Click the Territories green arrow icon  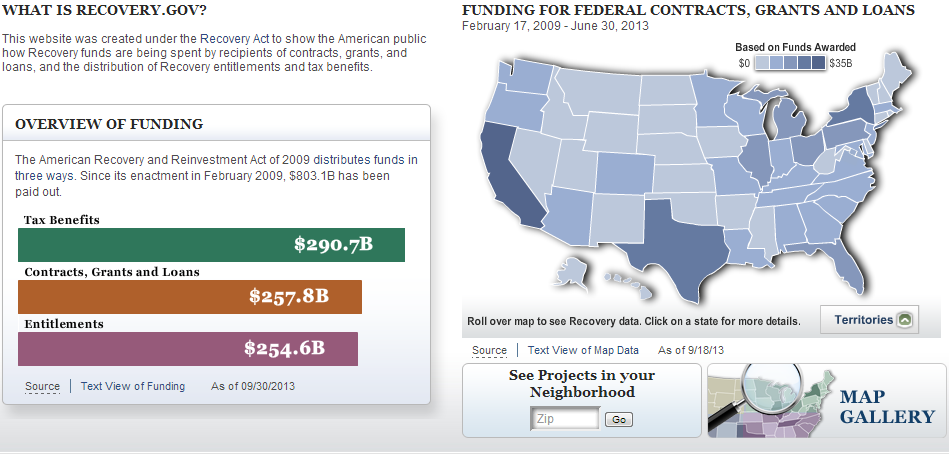904,320
